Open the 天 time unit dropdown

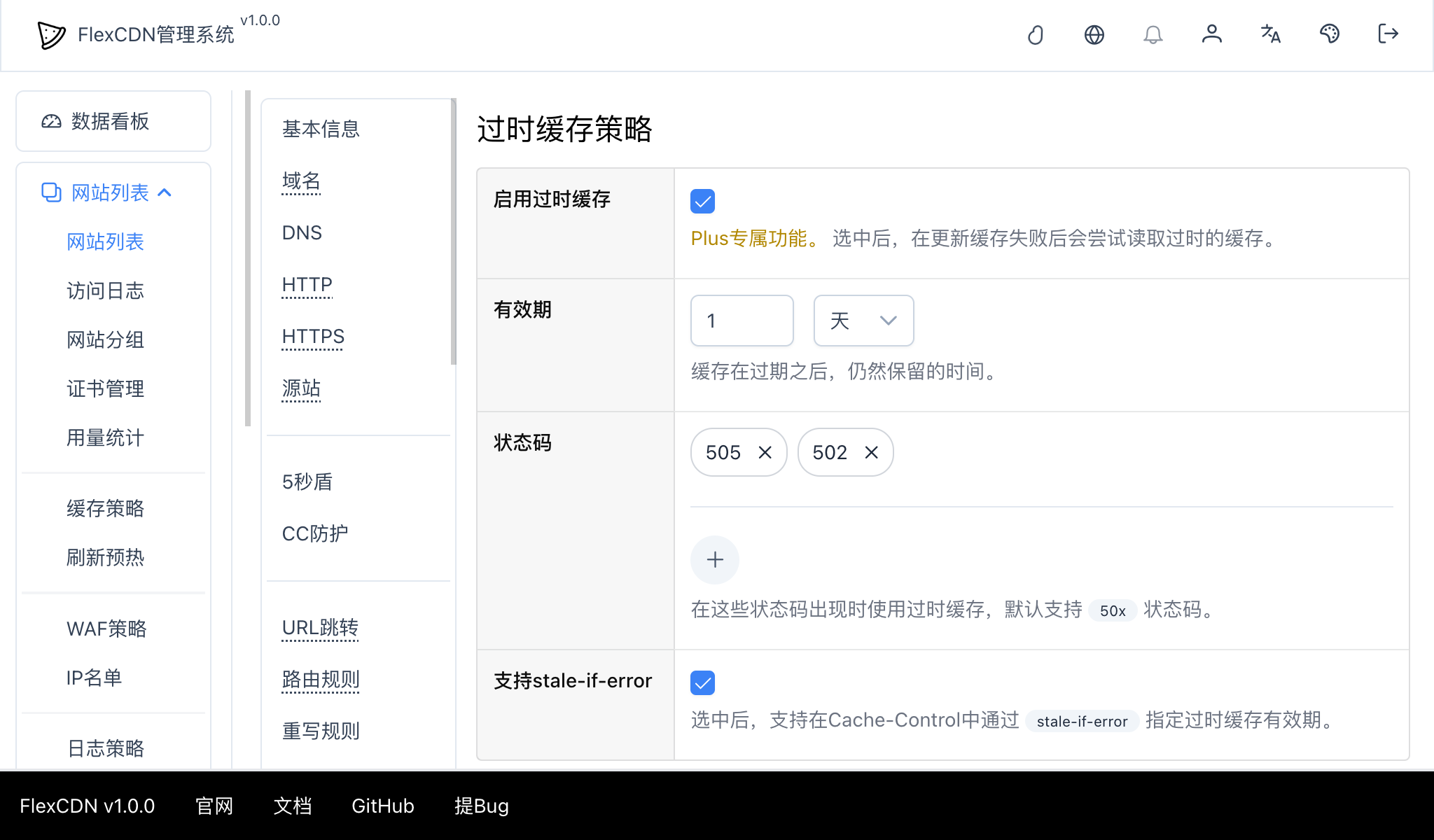point(863,321)
